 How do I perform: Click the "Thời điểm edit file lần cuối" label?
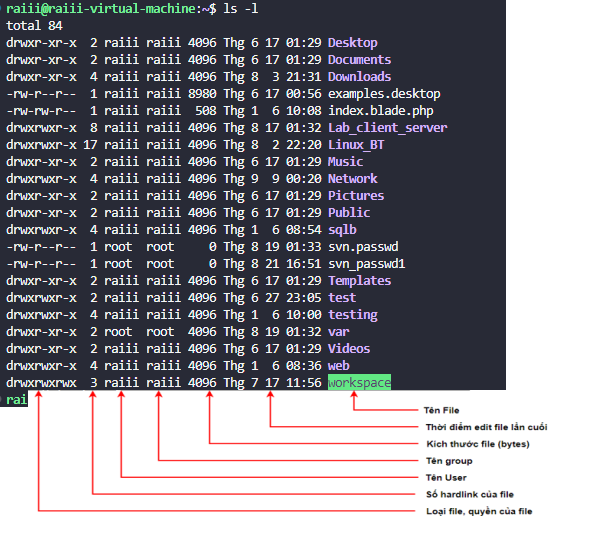pyautogui.click(x=486, y=427)
